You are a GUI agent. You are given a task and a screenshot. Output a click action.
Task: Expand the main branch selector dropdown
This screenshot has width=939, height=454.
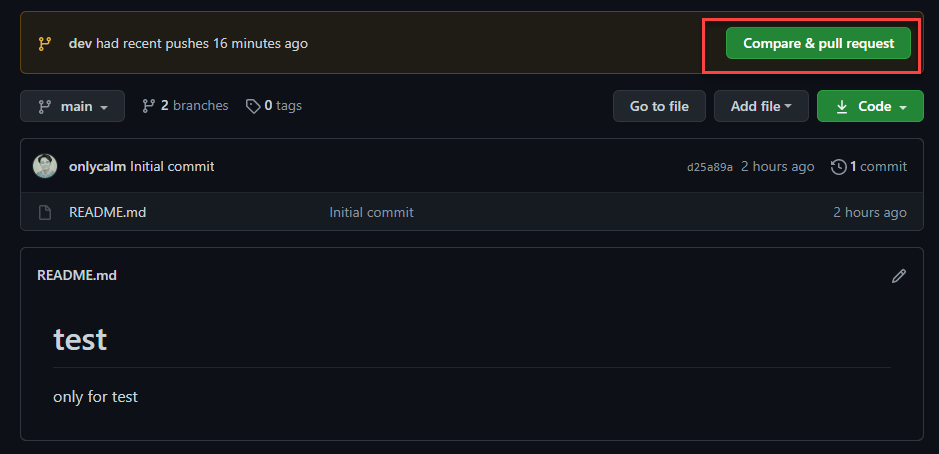(x=72, y=106)
